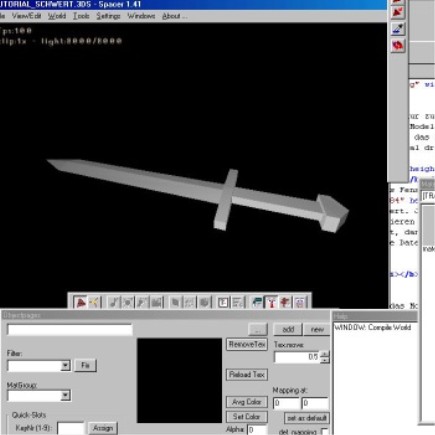
Task: Open the World menu
Action: (x=57, y=16)
